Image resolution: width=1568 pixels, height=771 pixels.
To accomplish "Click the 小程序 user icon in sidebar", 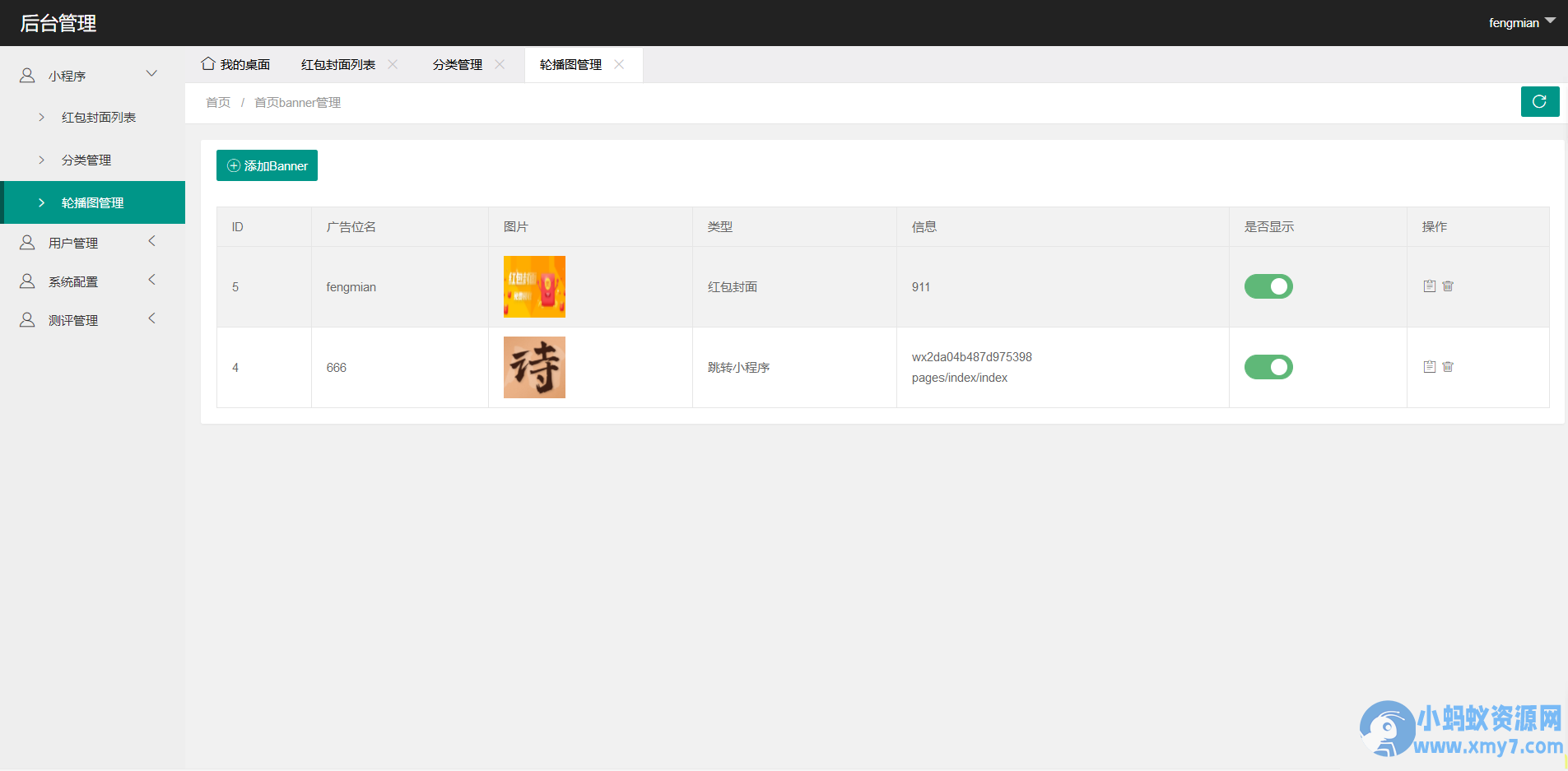I will click(x=27, y=76).
